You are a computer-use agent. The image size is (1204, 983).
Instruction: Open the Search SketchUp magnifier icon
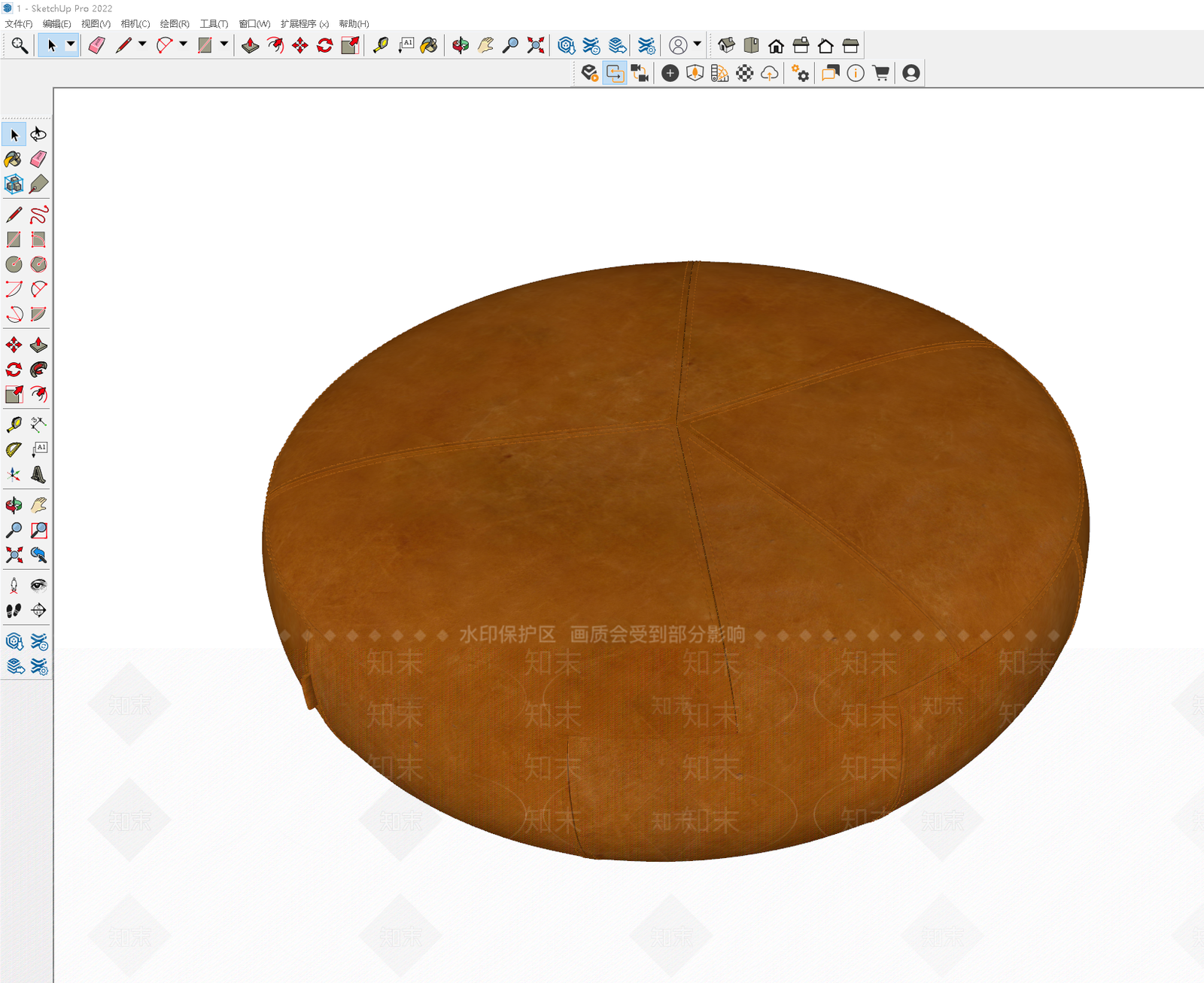(x=20, y=46)
